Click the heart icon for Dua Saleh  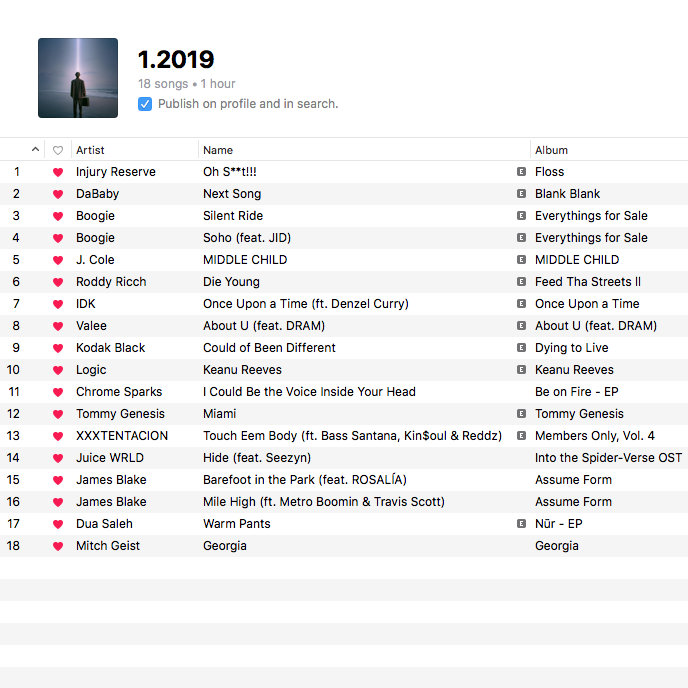57,524
